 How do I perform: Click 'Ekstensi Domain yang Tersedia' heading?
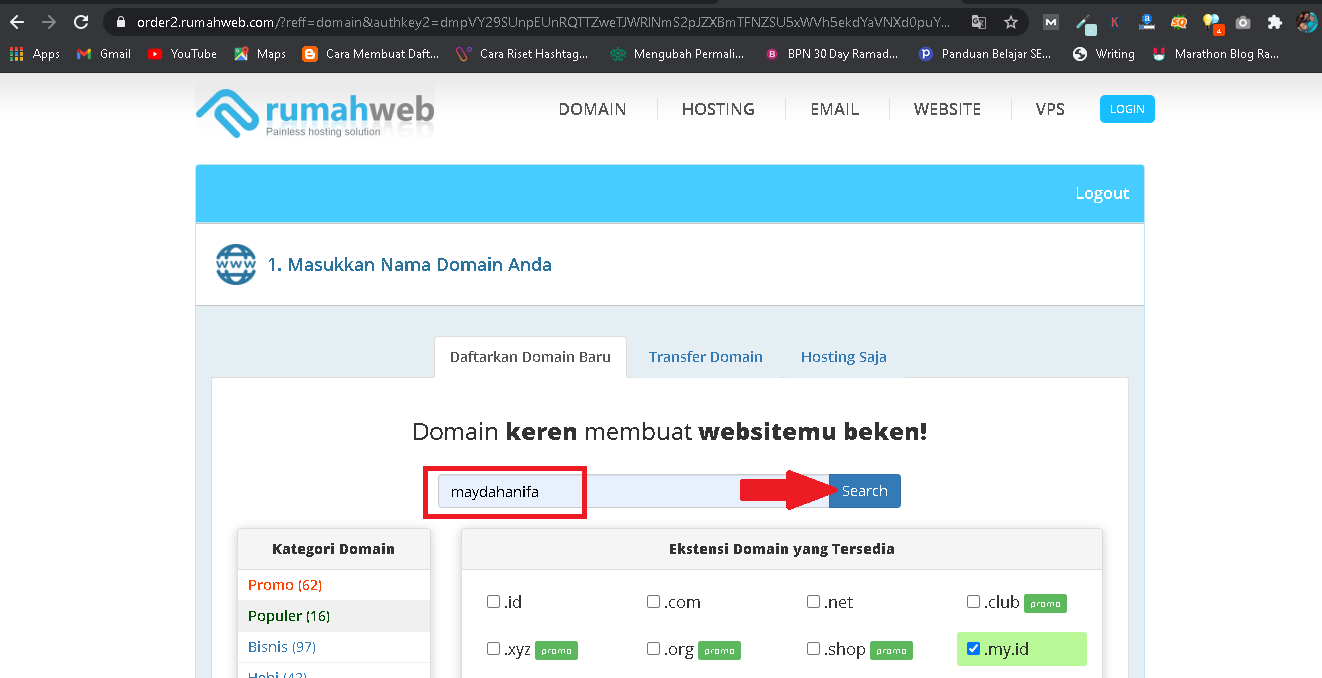pos(782,549)
